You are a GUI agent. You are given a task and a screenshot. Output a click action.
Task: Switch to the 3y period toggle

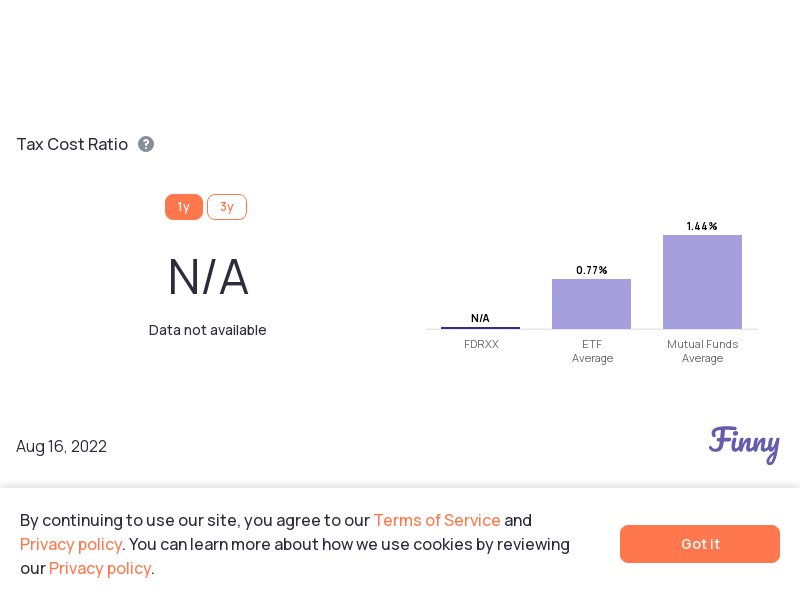pos(227,207)
